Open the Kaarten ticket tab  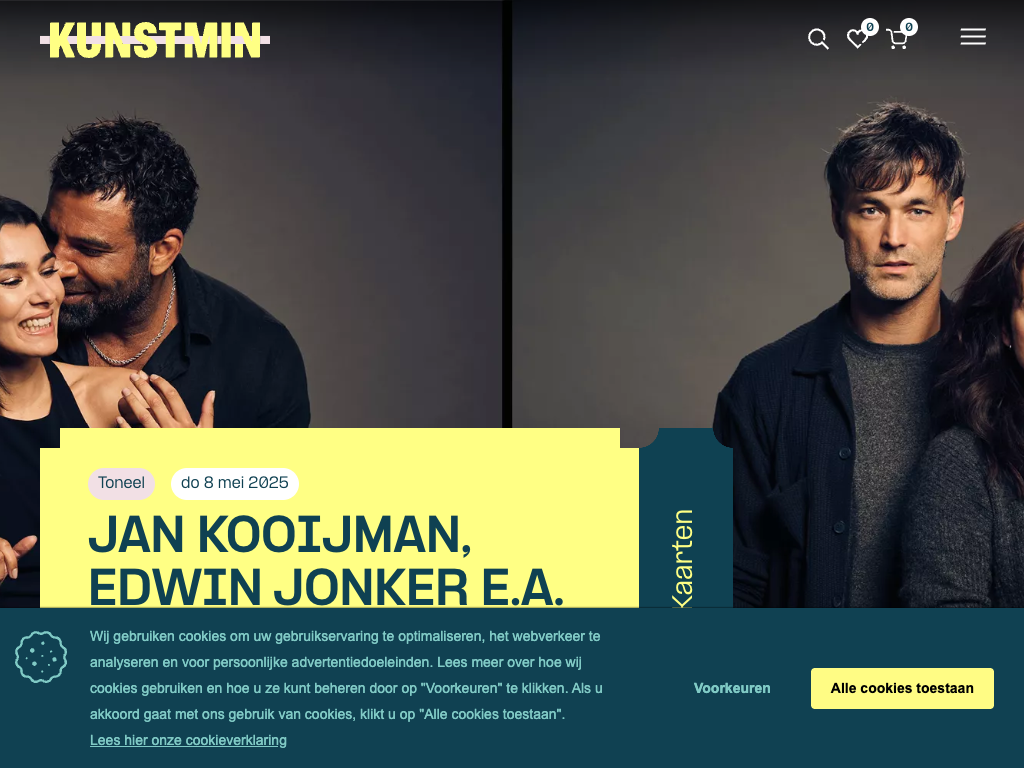click(x=684, y=558)
